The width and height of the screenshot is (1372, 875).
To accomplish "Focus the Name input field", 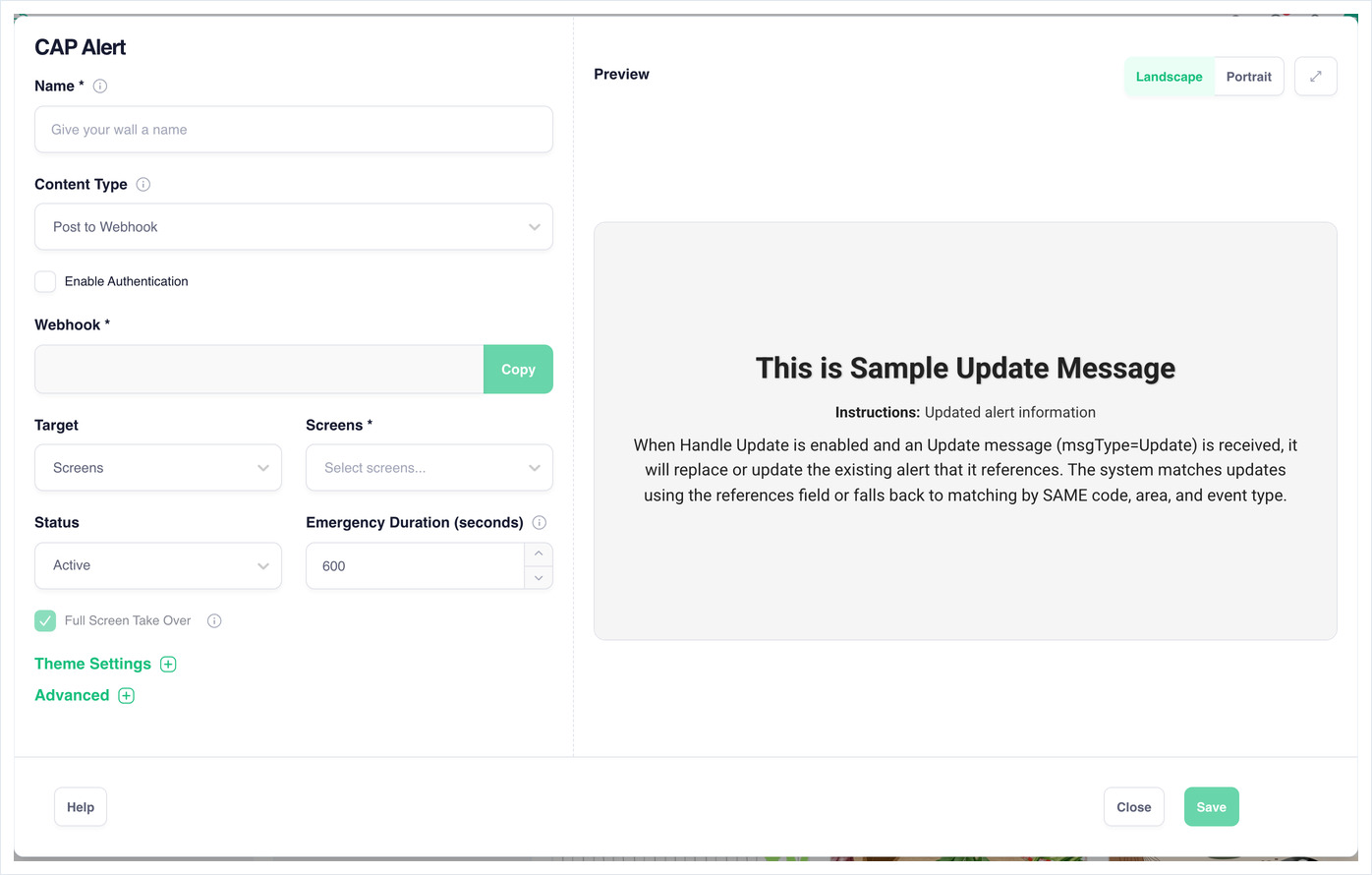I will click(294, 129).
